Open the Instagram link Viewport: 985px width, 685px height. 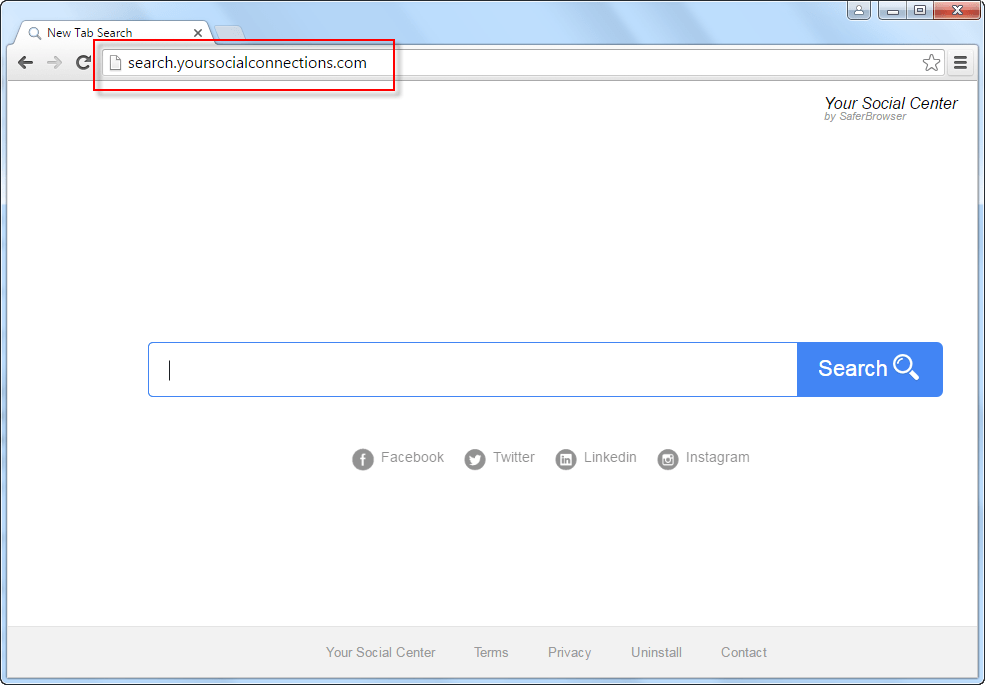point(717,458)
